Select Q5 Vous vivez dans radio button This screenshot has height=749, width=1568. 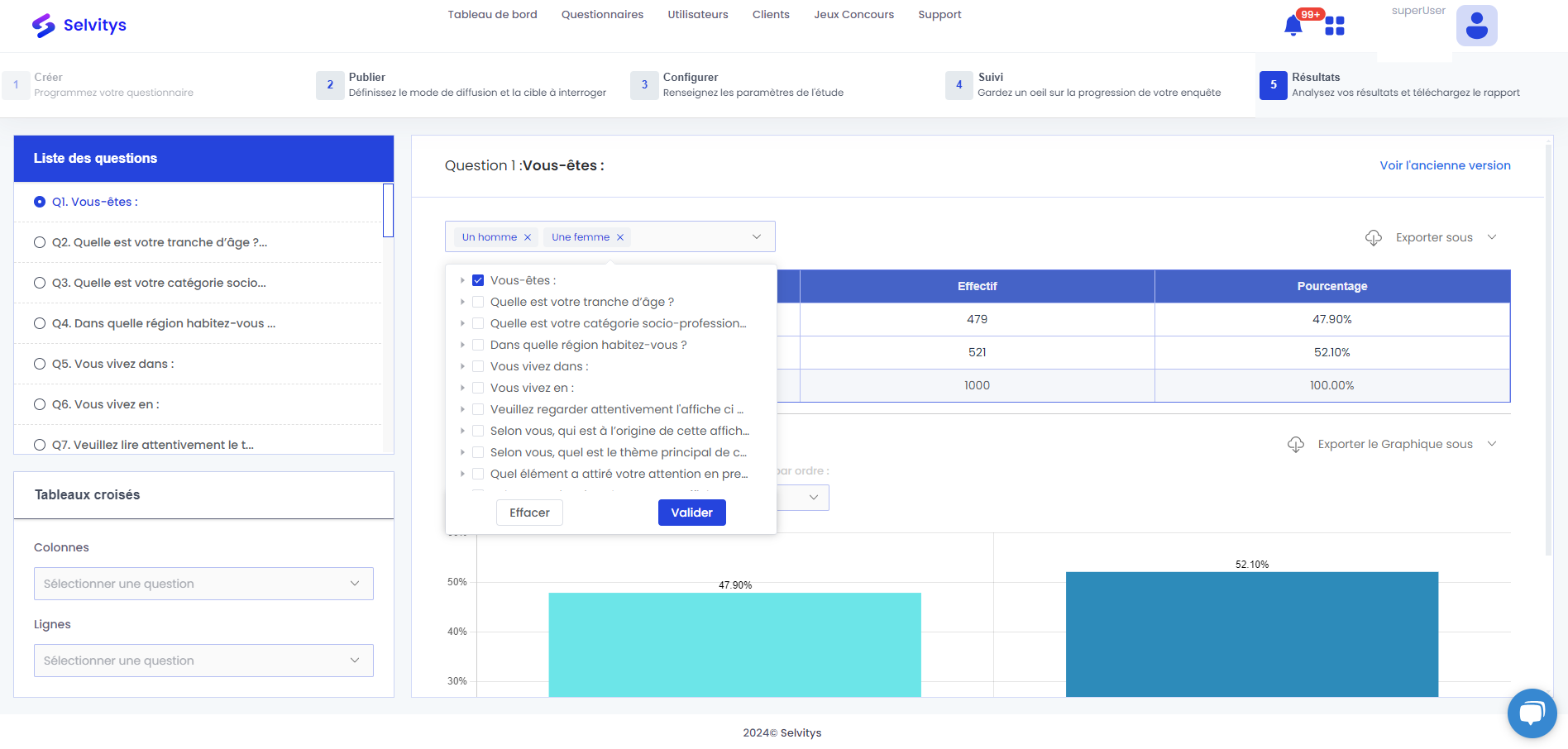[x=40, y=364]
